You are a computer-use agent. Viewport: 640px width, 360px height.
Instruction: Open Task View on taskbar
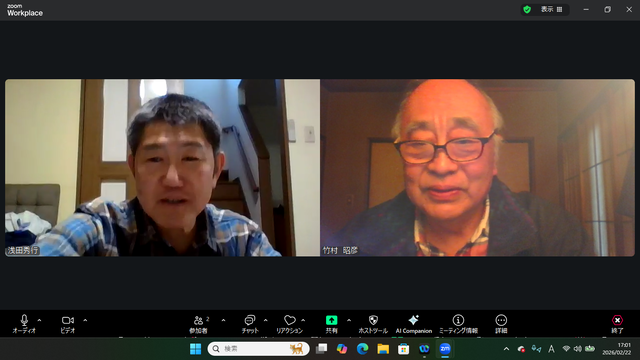(322, 349)
